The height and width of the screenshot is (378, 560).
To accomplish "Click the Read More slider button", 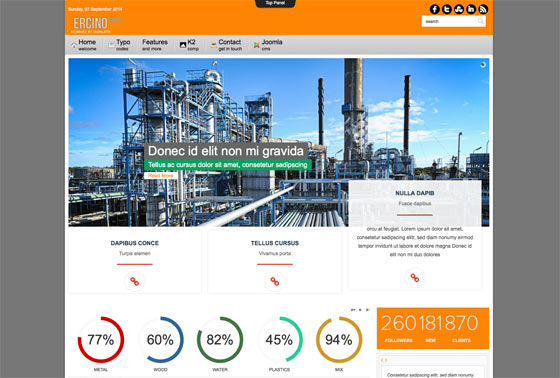I will [x=161, y=176].
